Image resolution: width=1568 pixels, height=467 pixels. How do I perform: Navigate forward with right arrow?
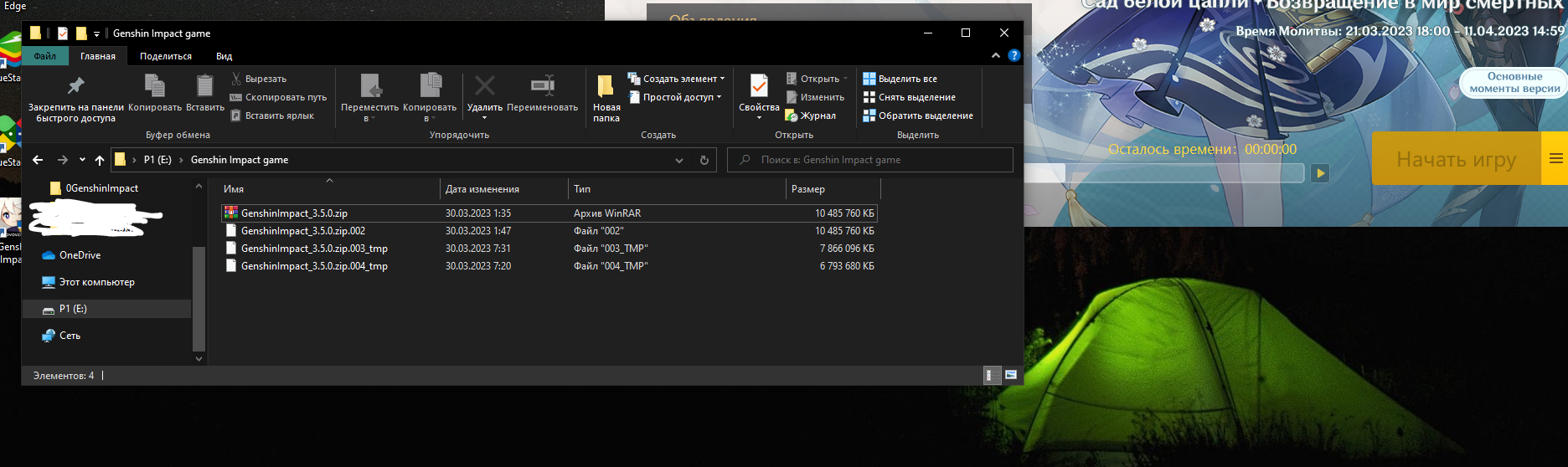pyautogui.click(x=63, y=160)
